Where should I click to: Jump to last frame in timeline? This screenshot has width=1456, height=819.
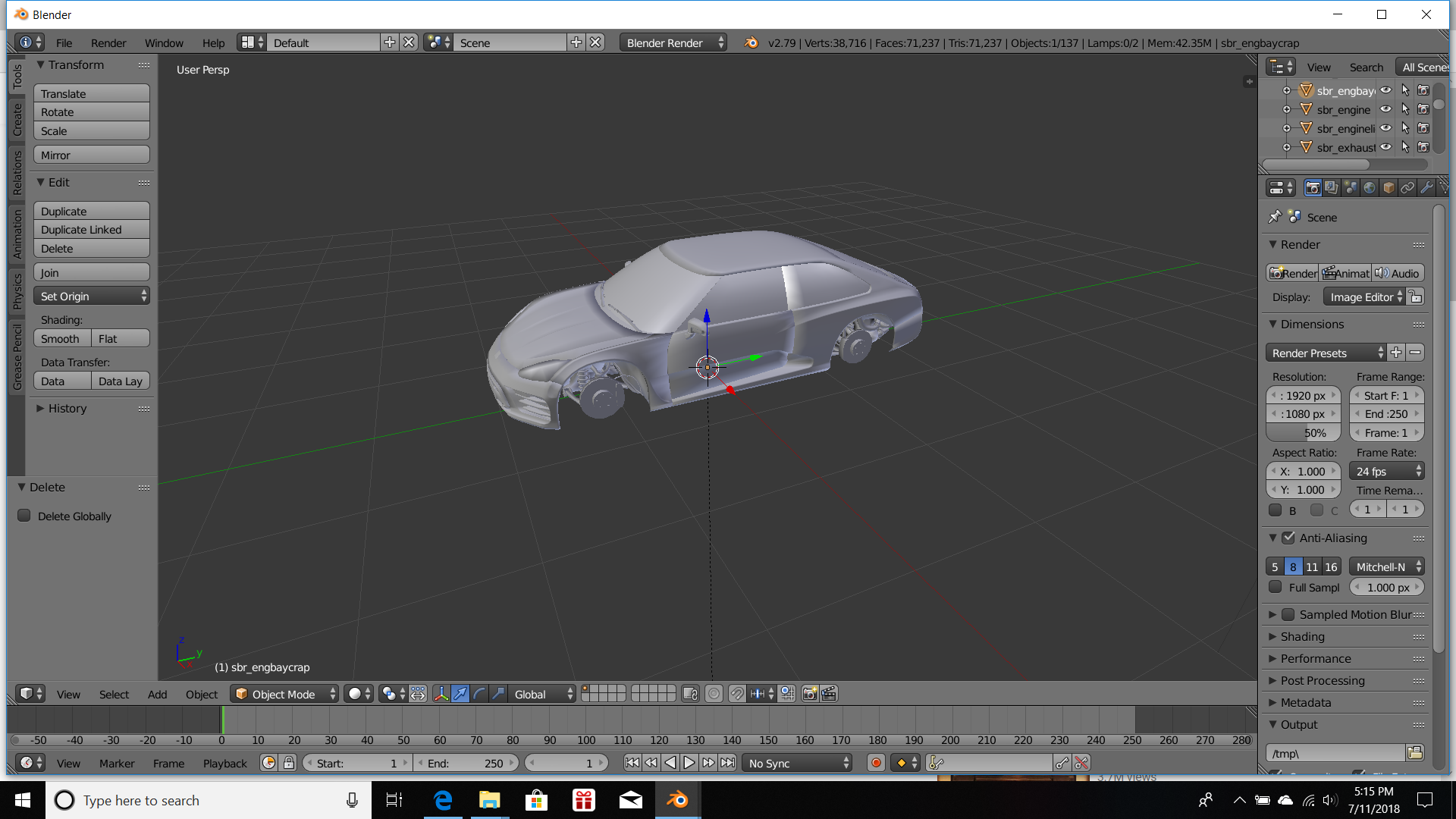(x=727, y=763)
